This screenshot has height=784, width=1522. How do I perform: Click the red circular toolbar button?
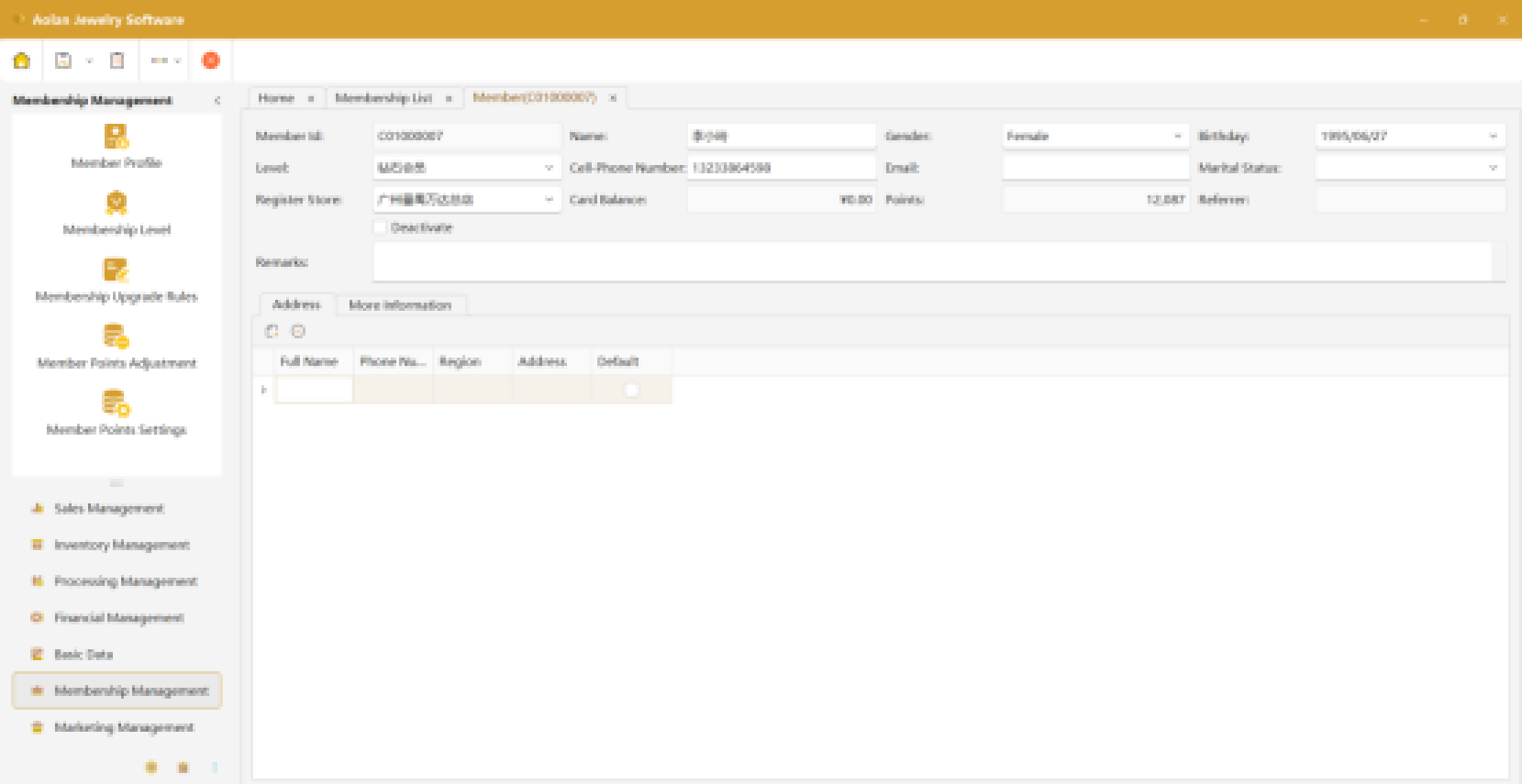pos(210,61)
